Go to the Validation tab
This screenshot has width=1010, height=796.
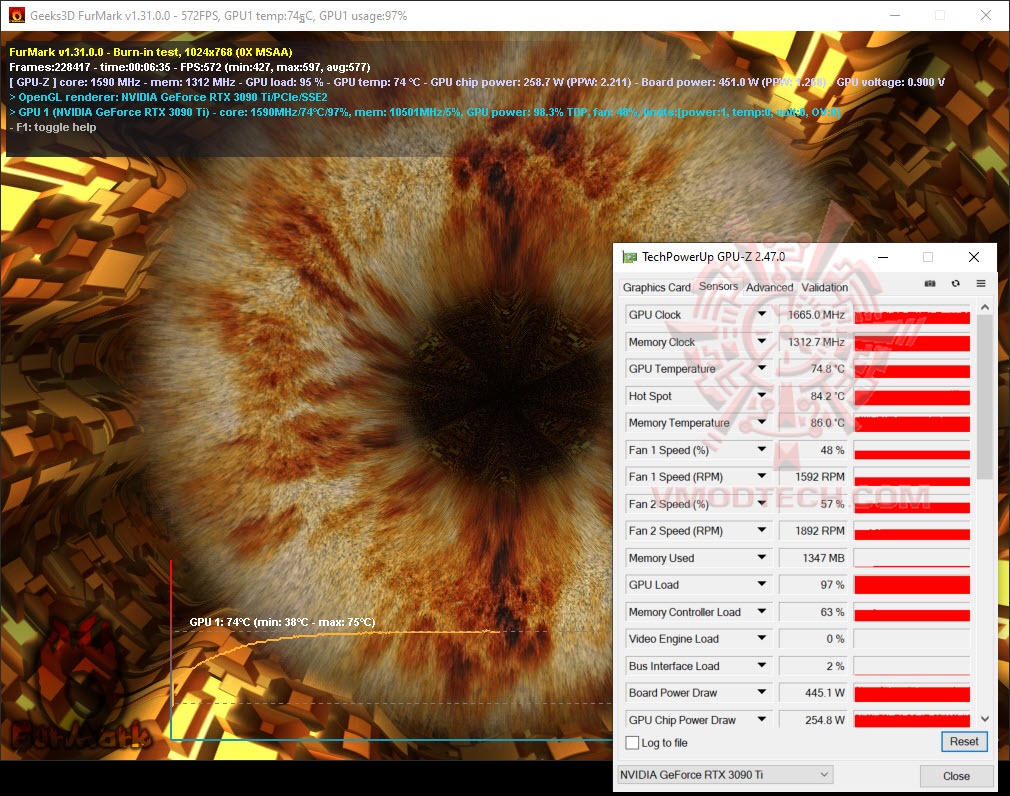824,287
